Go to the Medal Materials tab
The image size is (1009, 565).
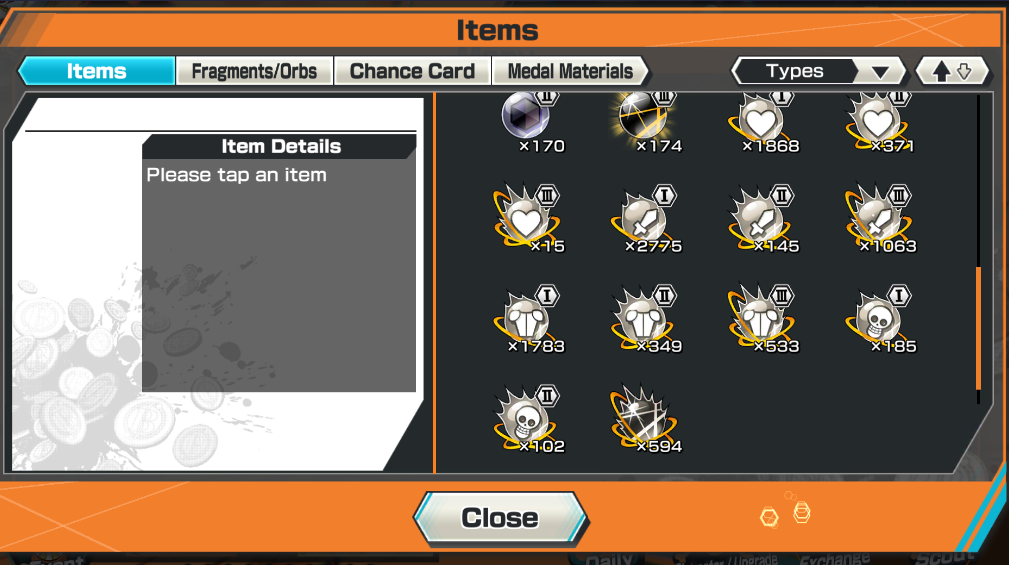[570, 71]
